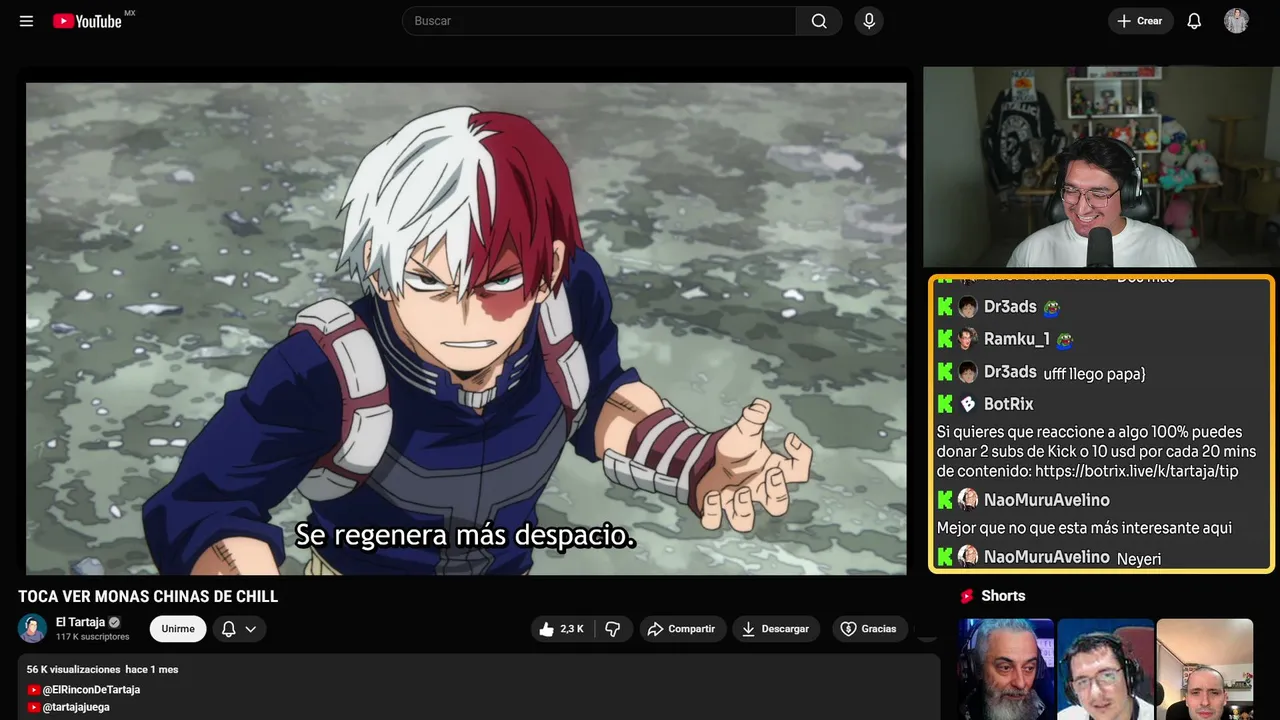
Task: Dislike the video with thumbs-down
Action: (614, 629)
